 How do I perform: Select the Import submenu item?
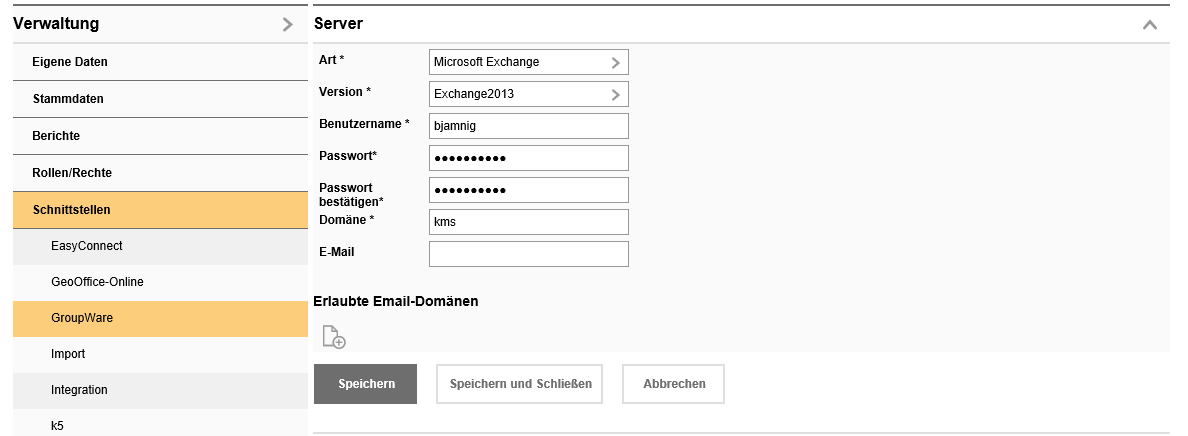click(x=68, y=354)
